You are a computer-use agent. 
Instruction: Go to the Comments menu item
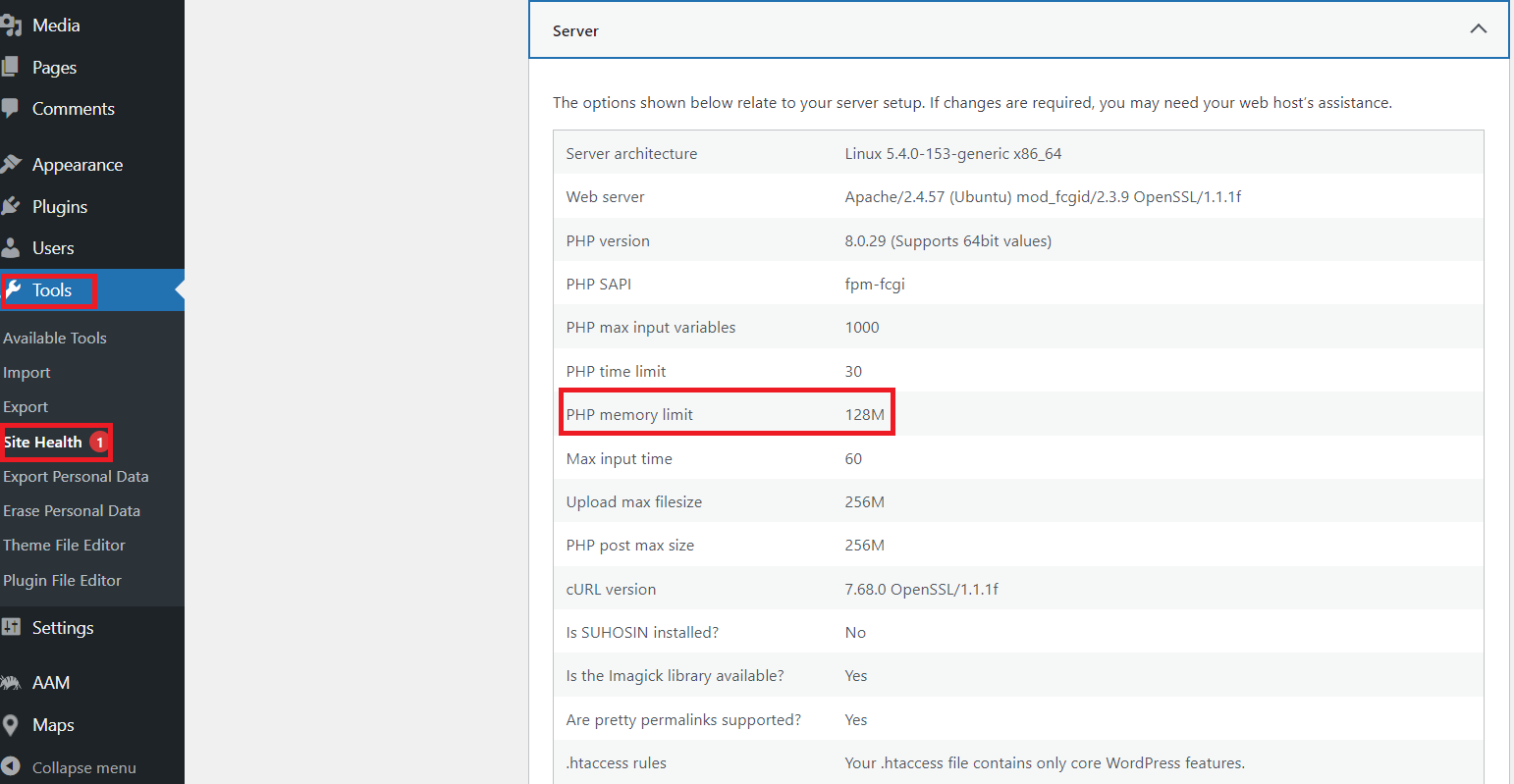click(74, 109)
